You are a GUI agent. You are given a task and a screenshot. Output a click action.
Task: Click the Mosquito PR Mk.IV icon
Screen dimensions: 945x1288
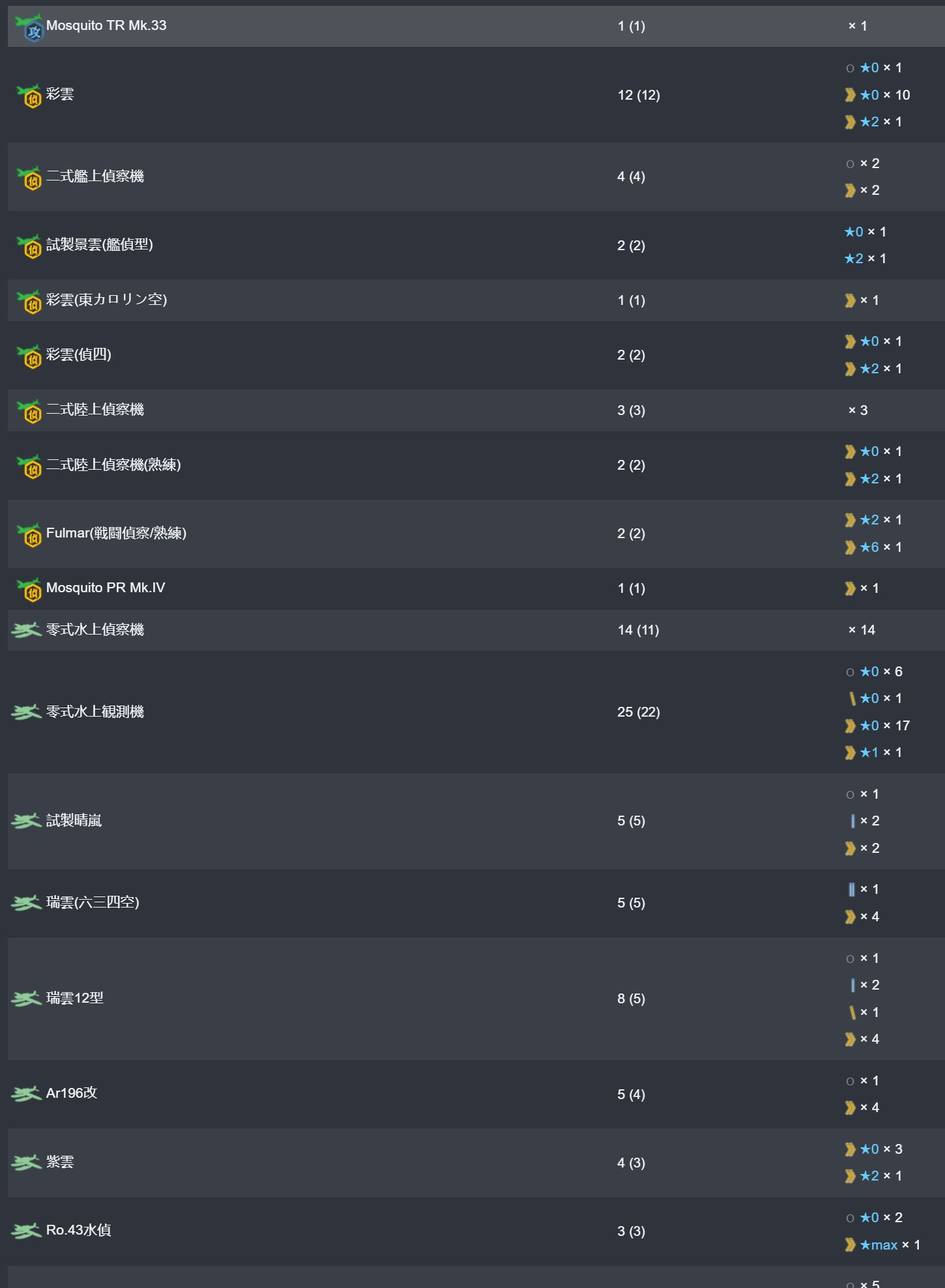(x=29, y=589)
